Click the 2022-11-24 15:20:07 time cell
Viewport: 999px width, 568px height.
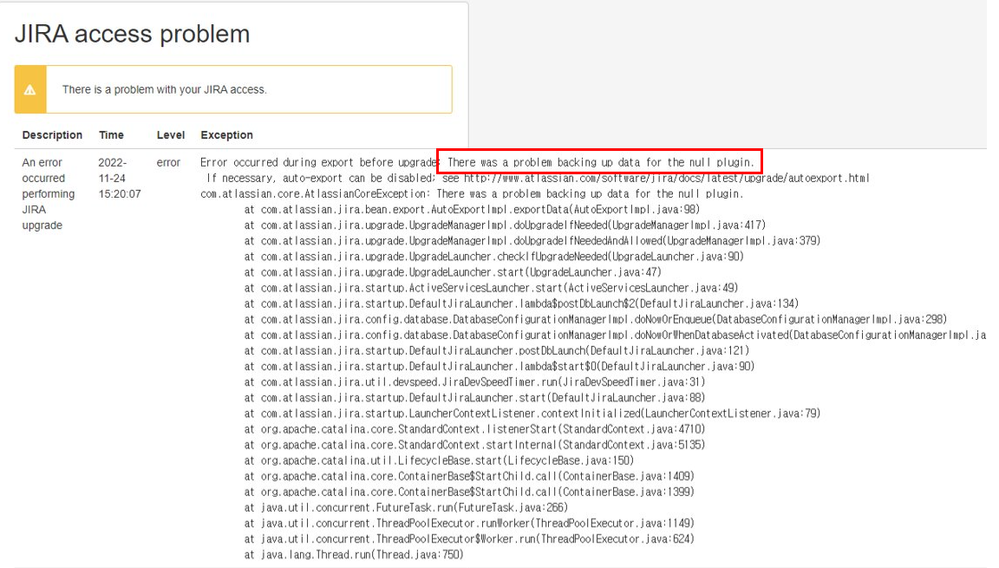coord(120,178)
